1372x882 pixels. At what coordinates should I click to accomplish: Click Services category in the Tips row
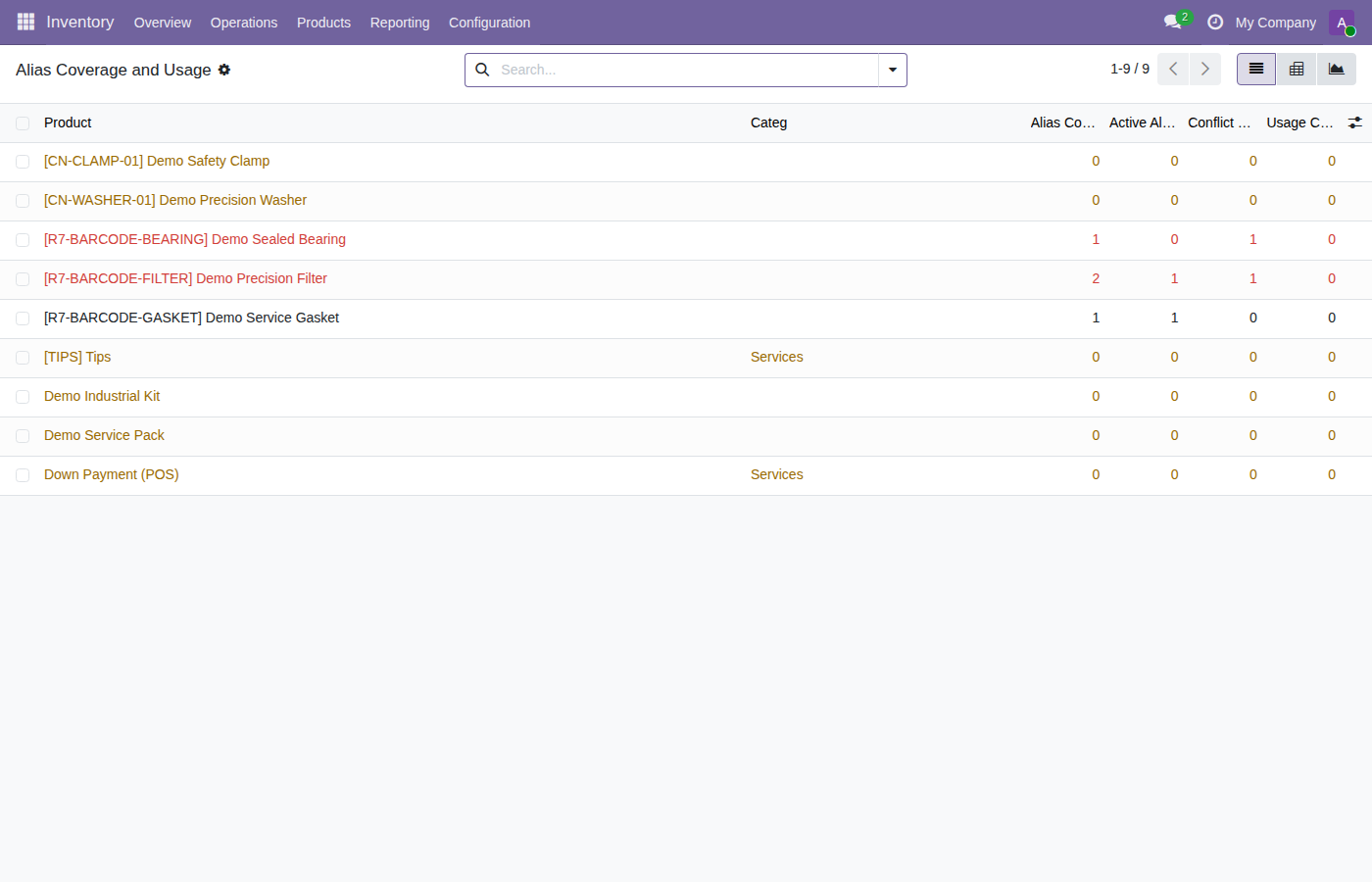tap(777, 357)
